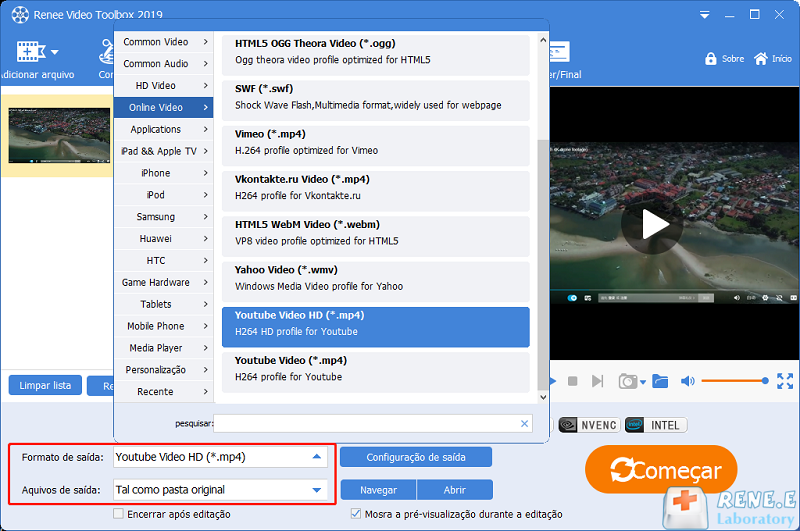Select Online Video category
Viewport: 800px width, 531px height.
click(x=163, y=108)
